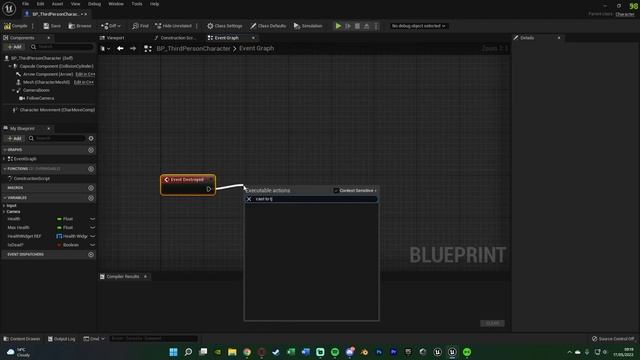
Task: Compile the blueprint
Action: 16,26
